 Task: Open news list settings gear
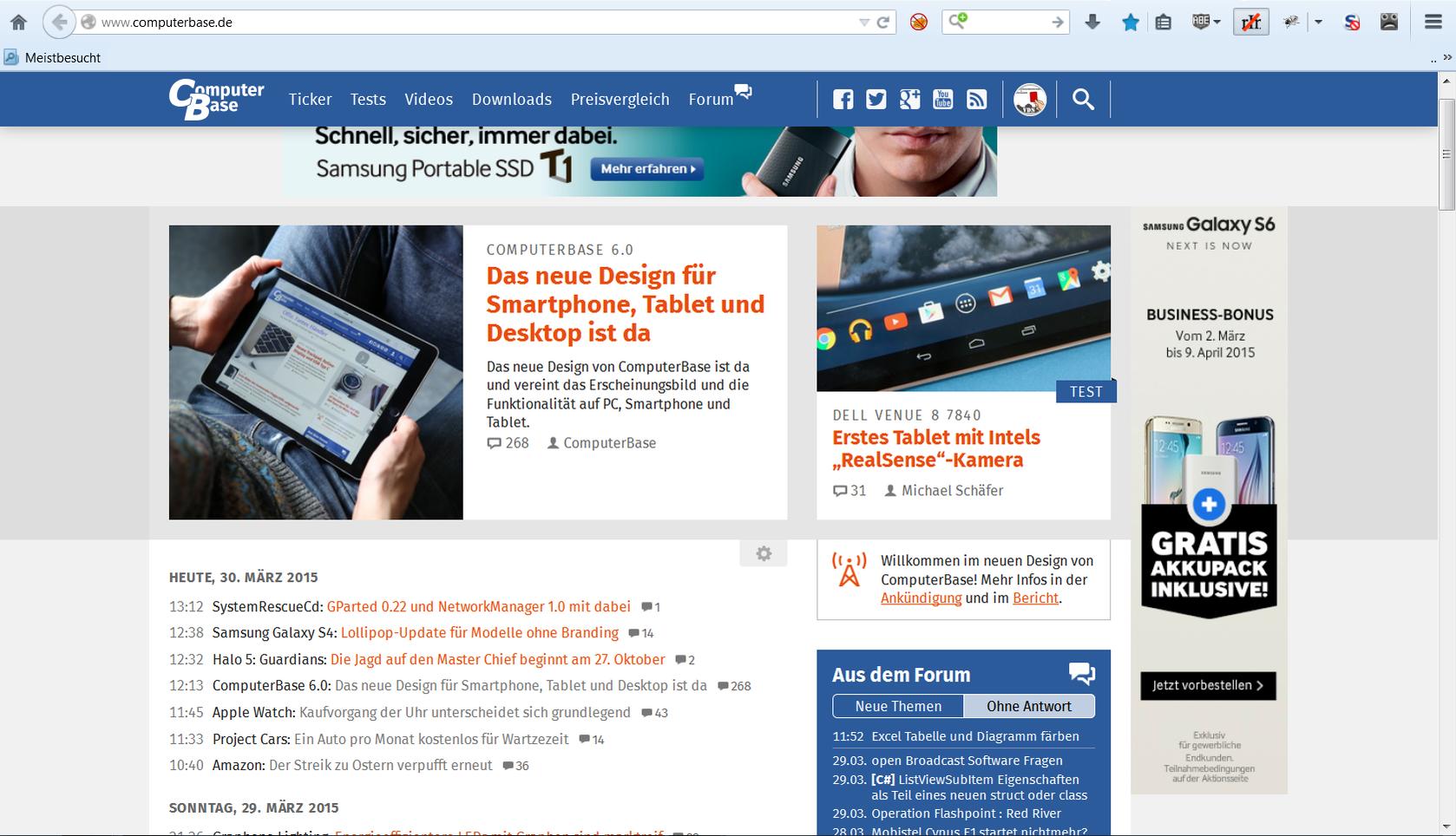coord(764,554)
